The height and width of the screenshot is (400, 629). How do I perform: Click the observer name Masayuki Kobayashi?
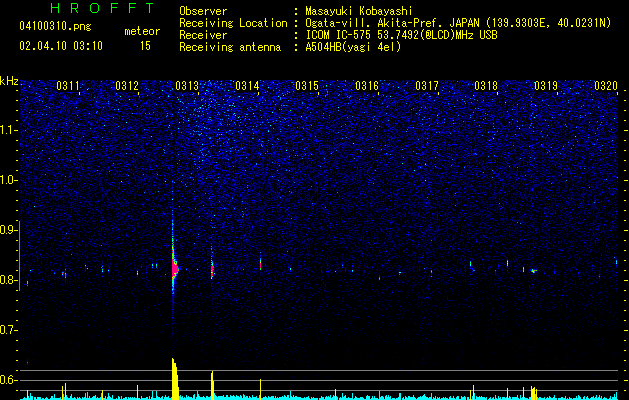pos(359,11)
